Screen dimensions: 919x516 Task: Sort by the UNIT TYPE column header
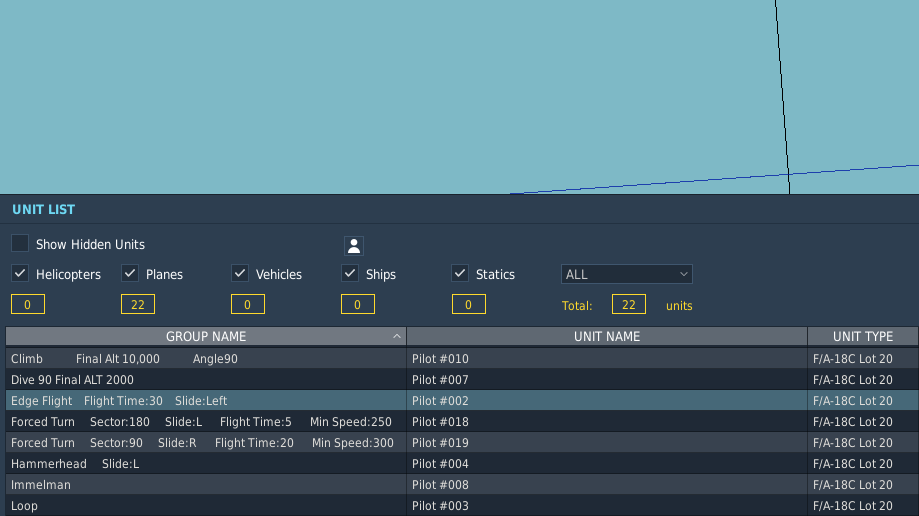point(862,337)
